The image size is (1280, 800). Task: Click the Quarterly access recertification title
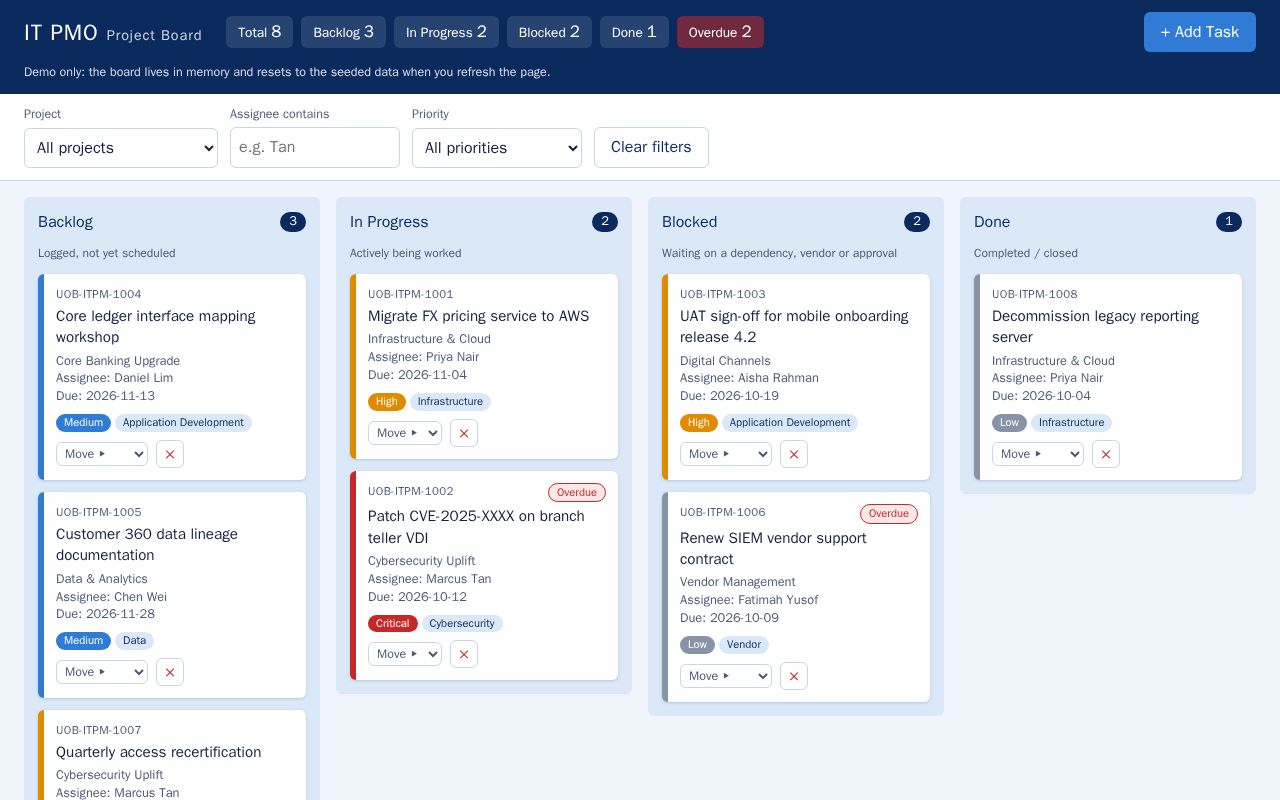tap(159, 752)
